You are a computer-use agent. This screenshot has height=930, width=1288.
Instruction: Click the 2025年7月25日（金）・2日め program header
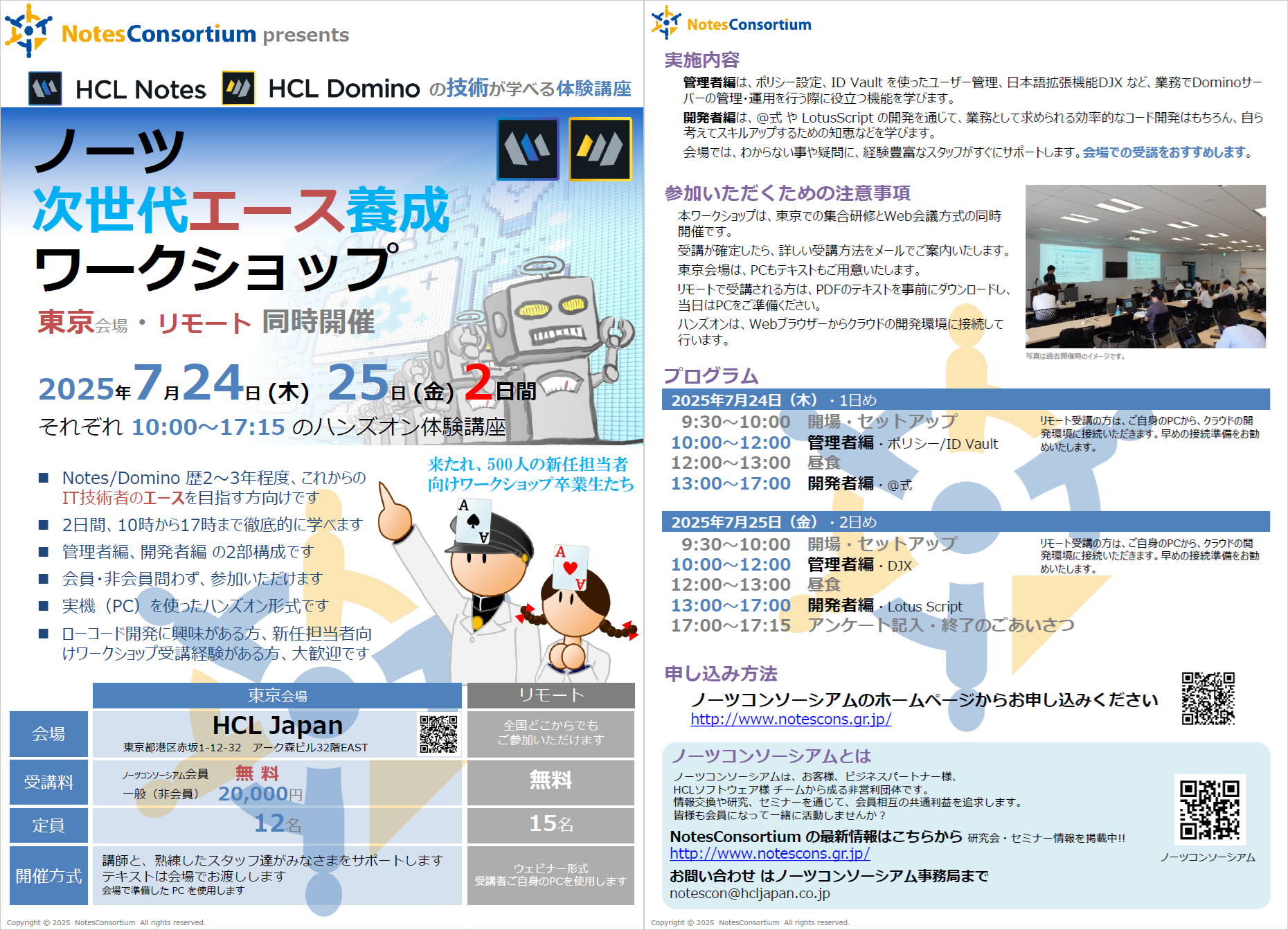(x=966, y=522)
